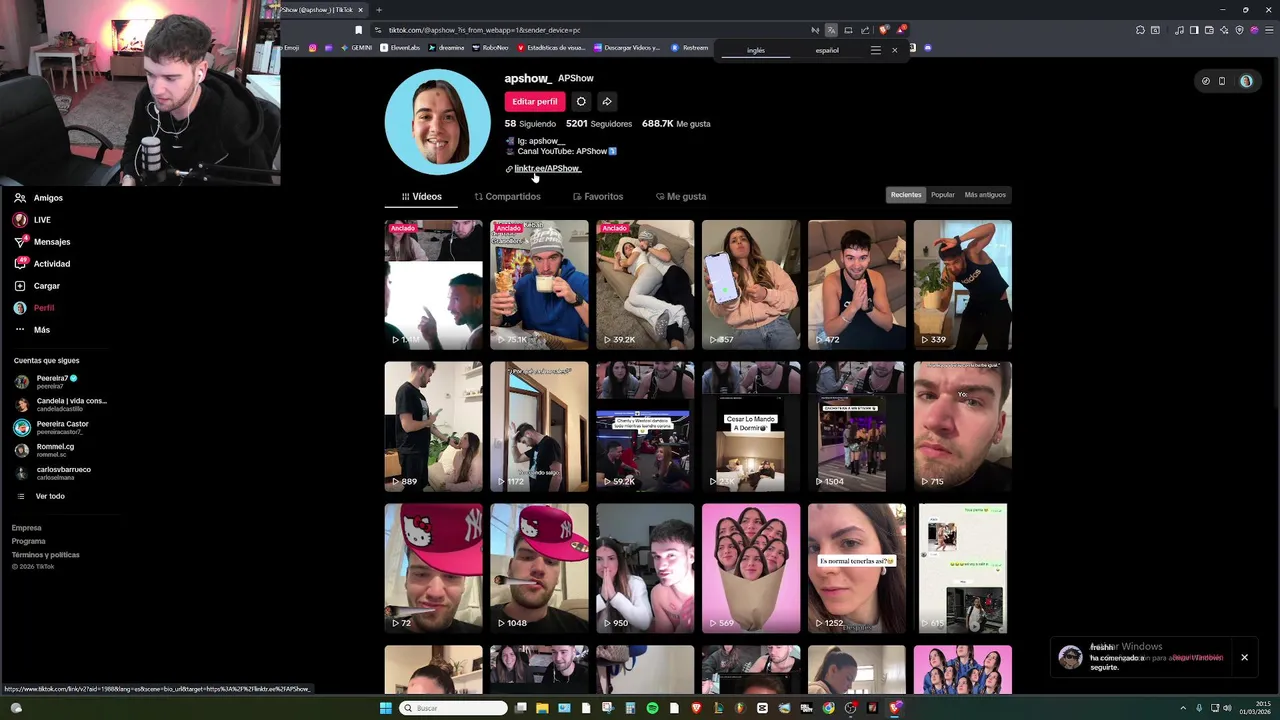Sort videos by Recientes
1280x720 pixels.
coord(906,195)
